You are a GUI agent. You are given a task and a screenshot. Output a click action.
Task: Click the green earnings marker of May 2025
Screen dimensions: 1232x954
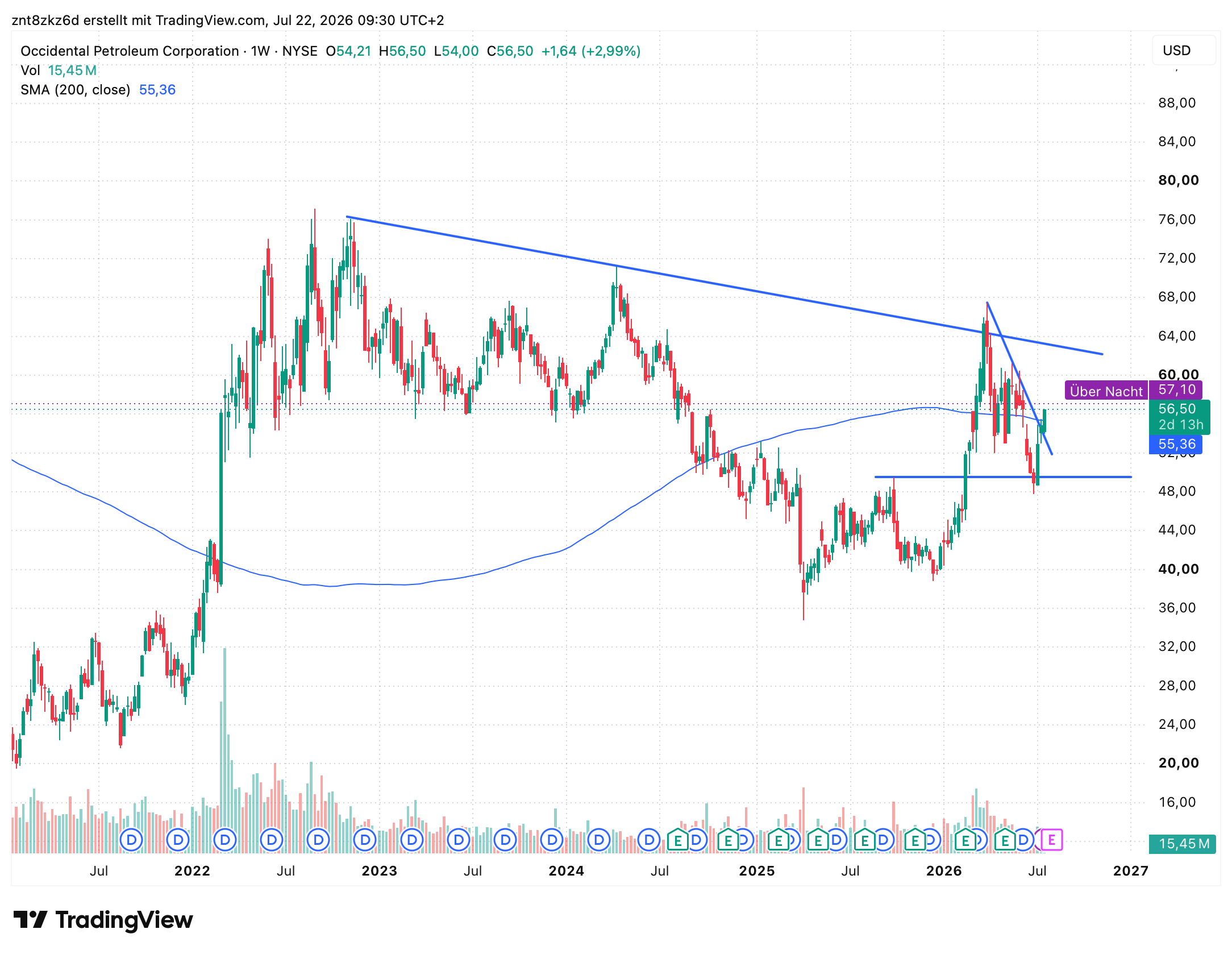pyautogui.click(x=818, y=839)
